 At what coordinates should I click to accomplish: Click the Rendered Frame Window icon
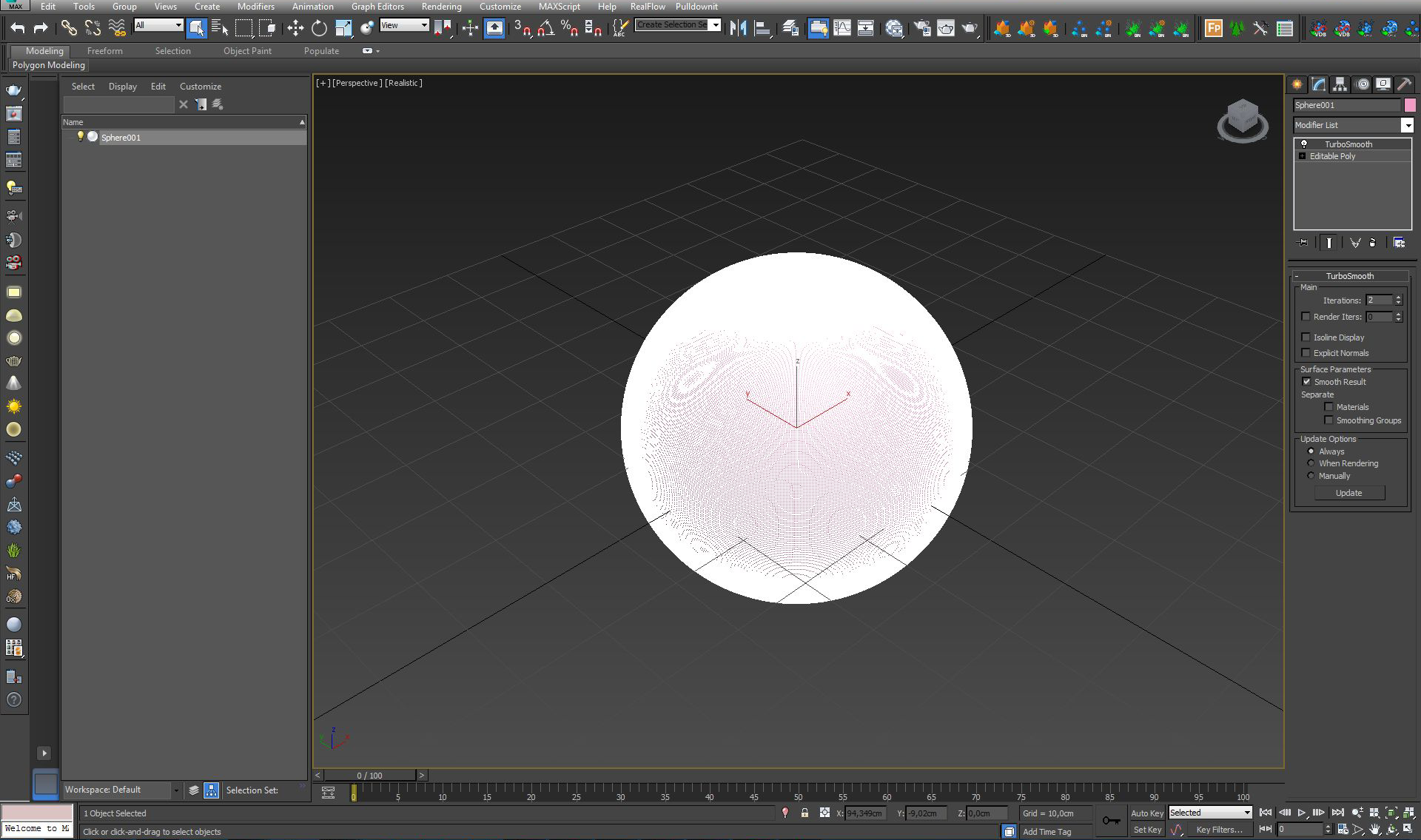point(946,28)
